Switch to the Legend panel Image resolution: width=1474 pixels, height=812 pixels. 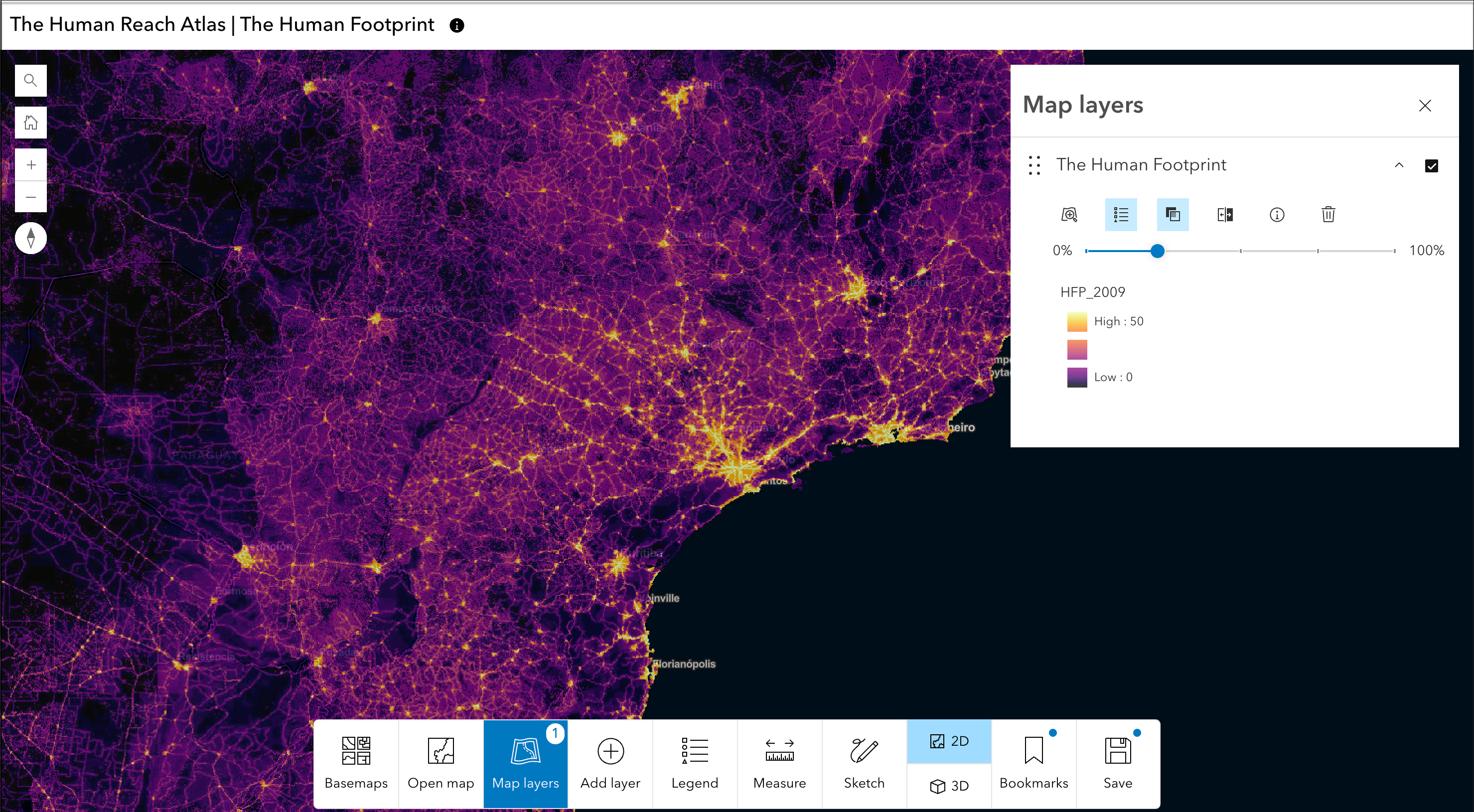tap(694, 764)
